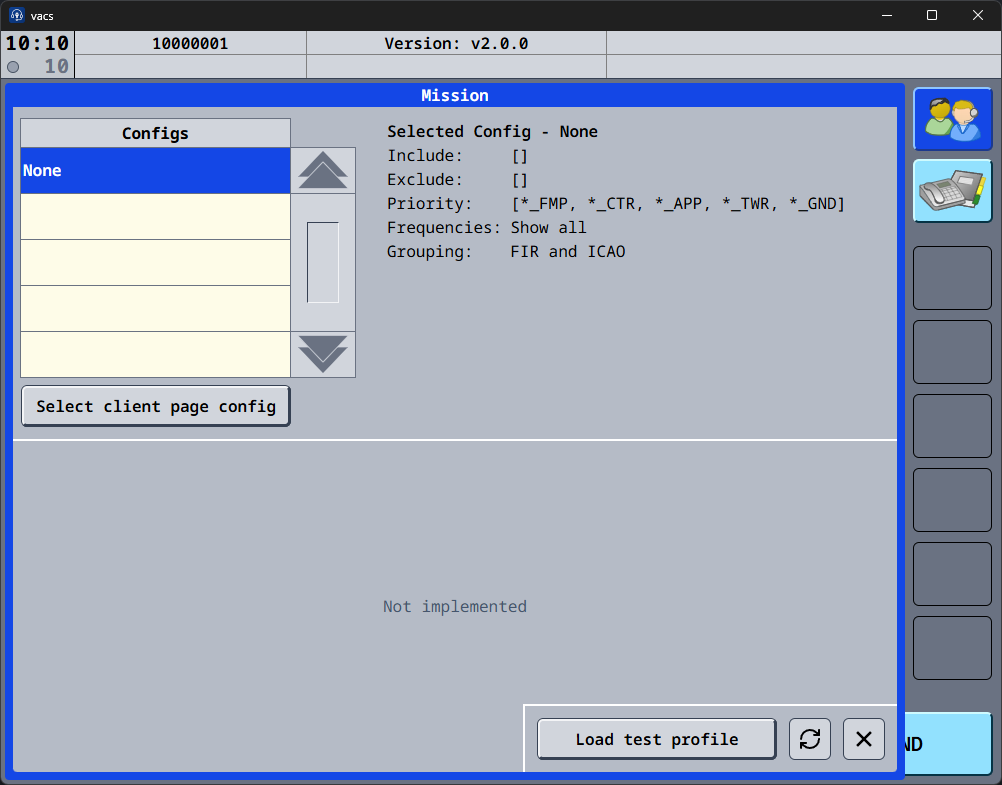Click the first empty row below None
This screenshot has width=1002, height=785.
pyautogui.click(x=155, y=217)
